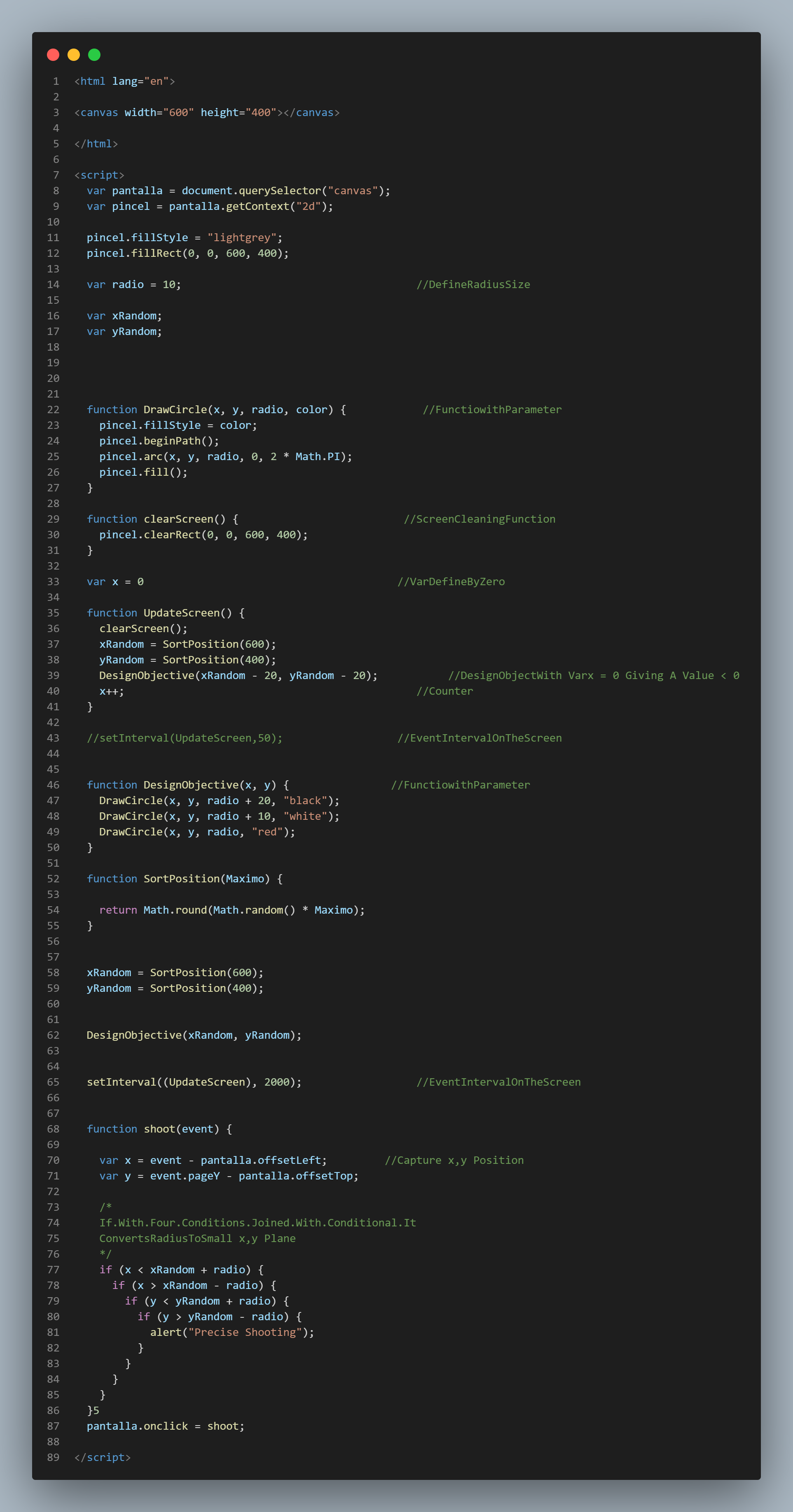Viewport: 793px width, 1512px height.
Task: Click the //Capture x,y Position comment
Action: click(x=454, y=1161)
